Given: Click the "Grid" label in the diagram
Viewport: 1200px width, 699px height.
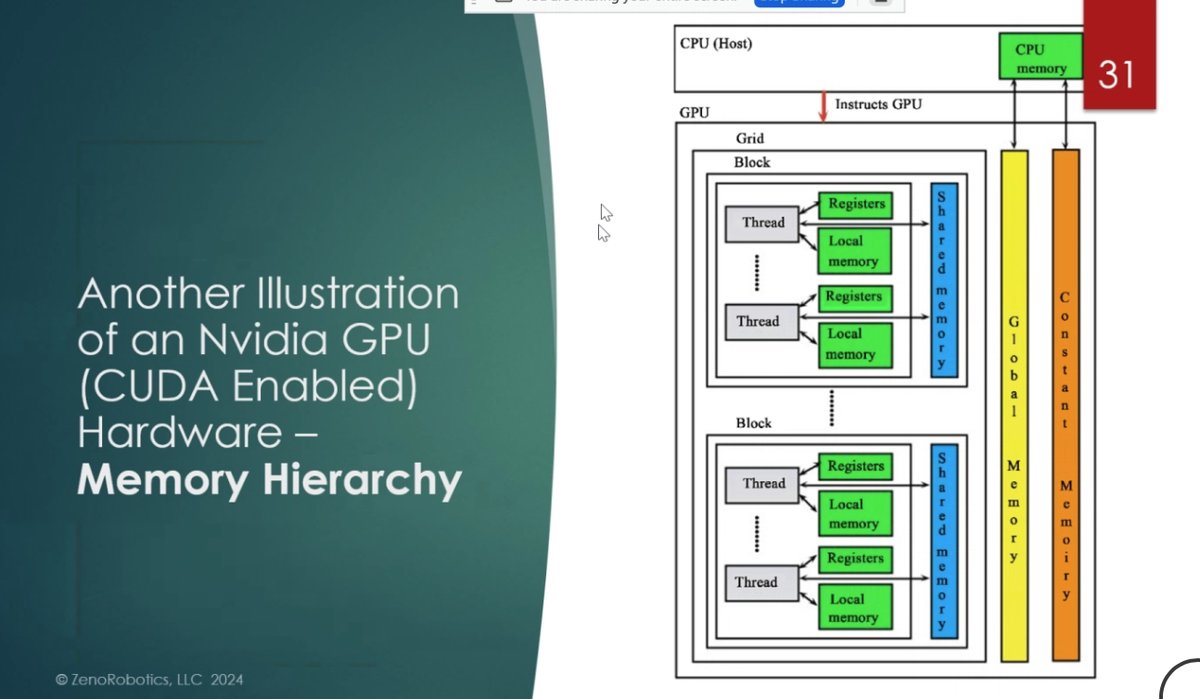Looking at the screenshot, I should (x=750, y=139).
